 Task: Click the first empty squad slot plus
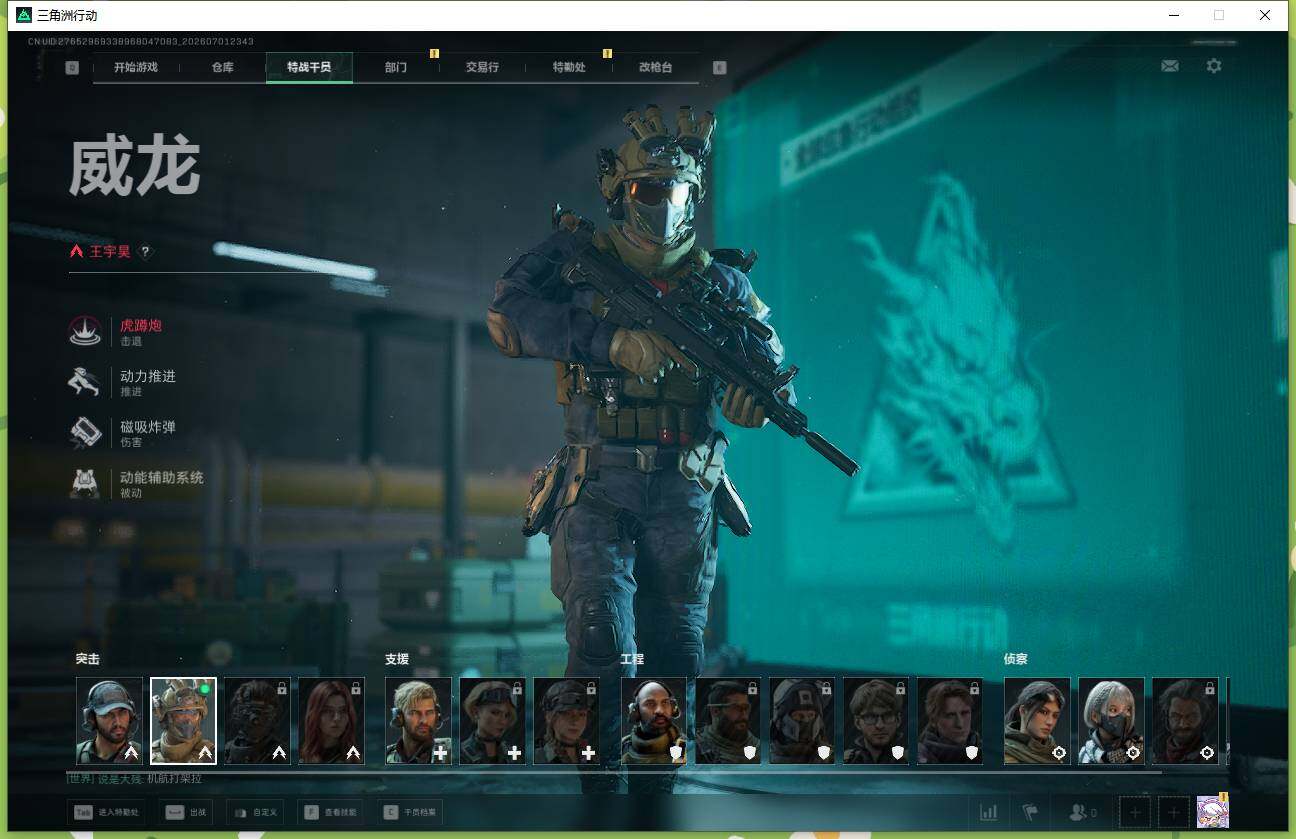click(x=1135, y=812)
